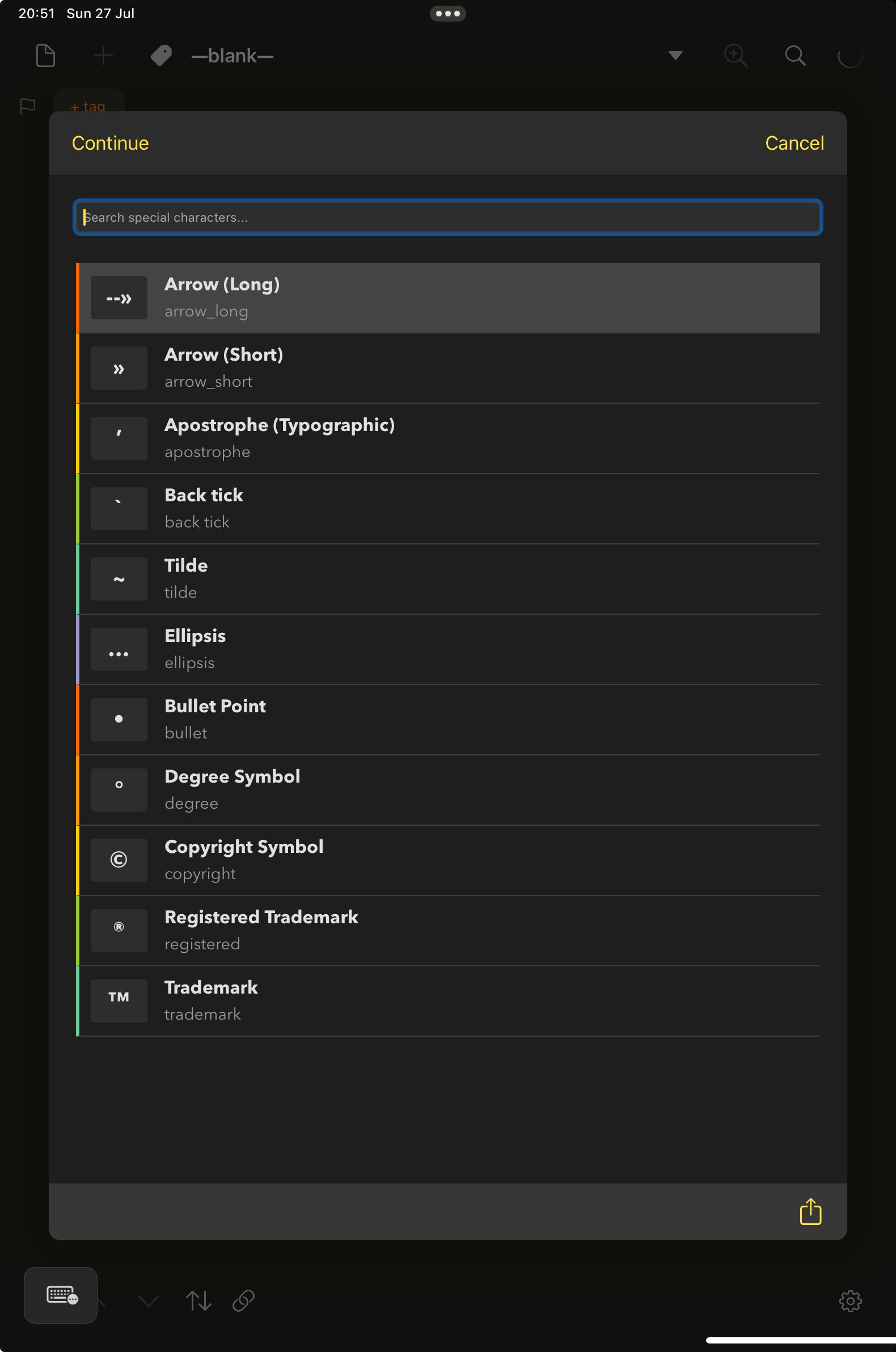Choose the Copyright Symbol option

click(447, 860)
